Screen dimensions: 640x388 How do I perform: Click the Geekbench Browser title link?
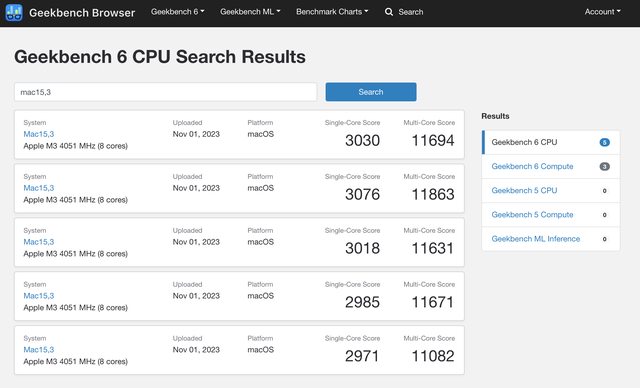point(82,13)
